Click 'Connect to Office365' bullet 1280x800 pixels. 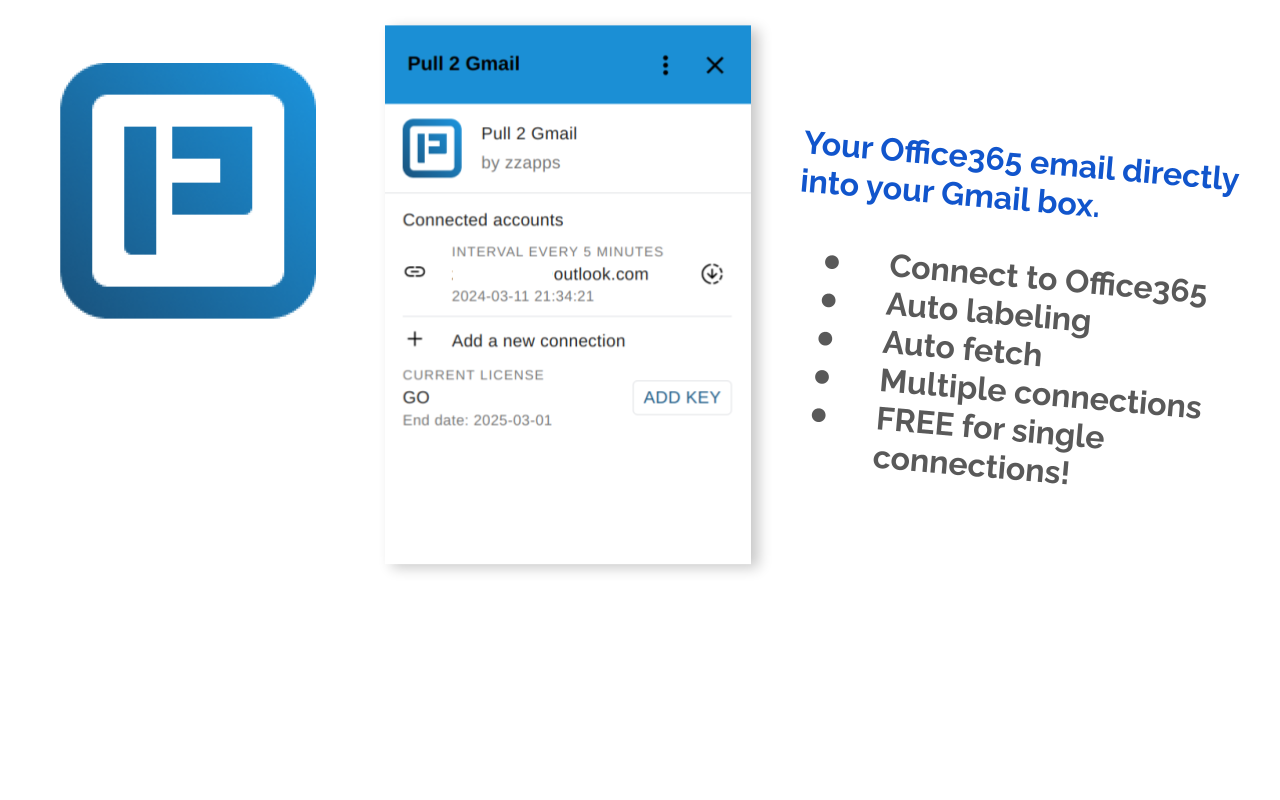tap(1047, 281)
